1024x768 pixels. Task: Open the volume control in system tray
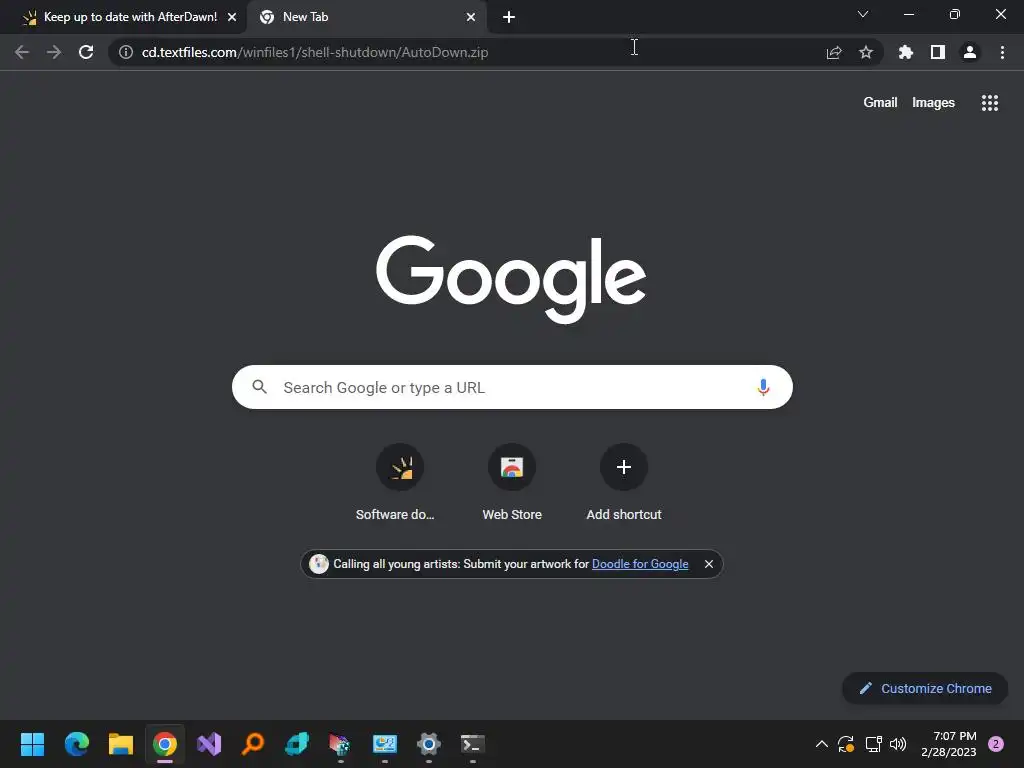click(x=898, y=744)
